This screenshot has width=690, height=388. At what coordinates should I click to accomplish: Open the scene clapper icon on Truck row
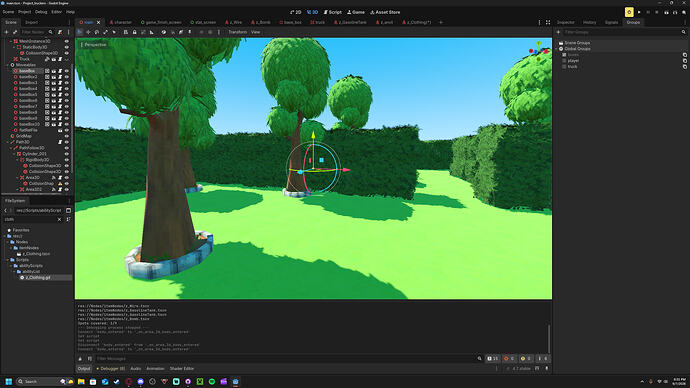tap(54, 59)
